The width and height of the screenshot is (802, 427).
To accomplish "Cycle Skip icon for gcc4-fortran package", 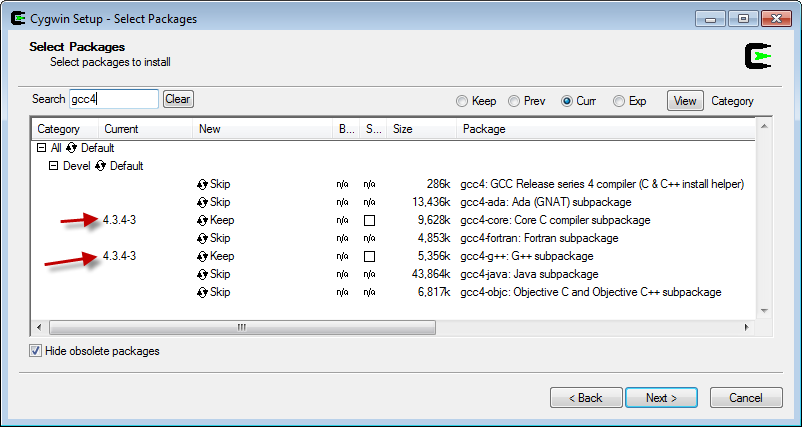I will [x=203, y=238].
